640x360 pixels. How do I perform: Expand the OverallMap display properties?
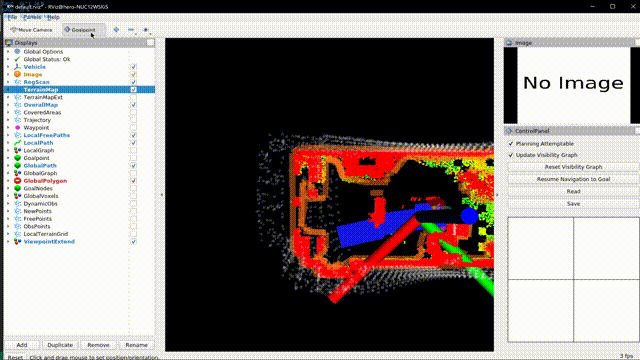(x=8, y=105)
